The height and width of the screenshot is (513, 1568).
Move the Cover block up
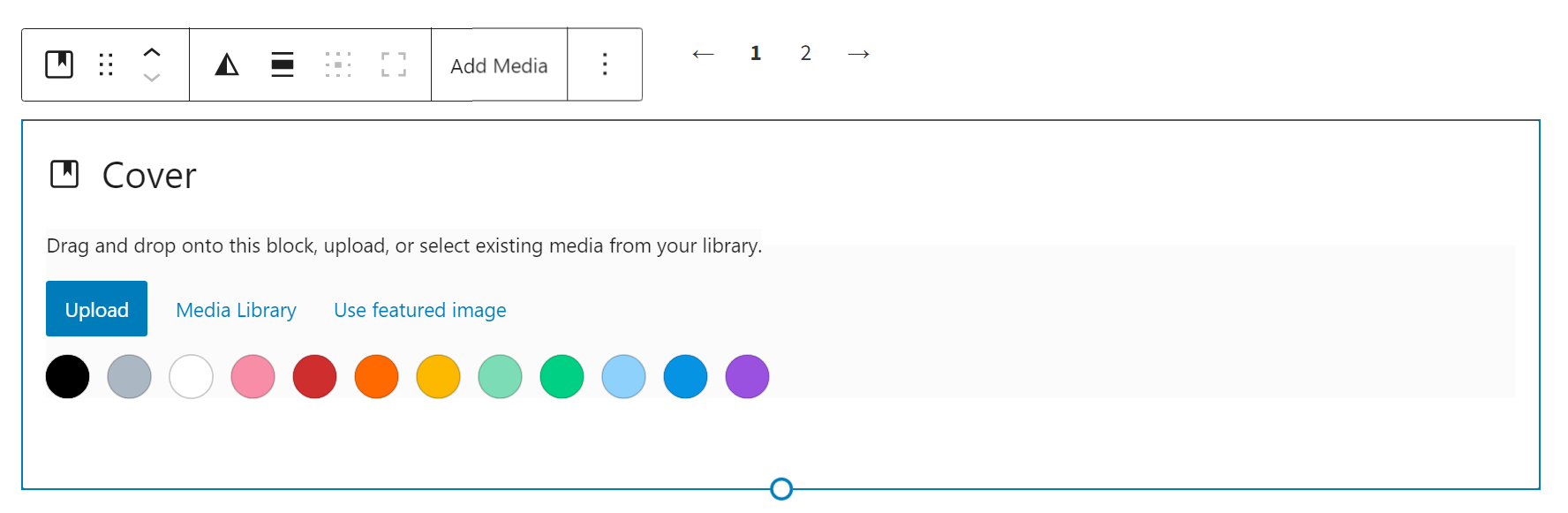[x=152, y=52]
